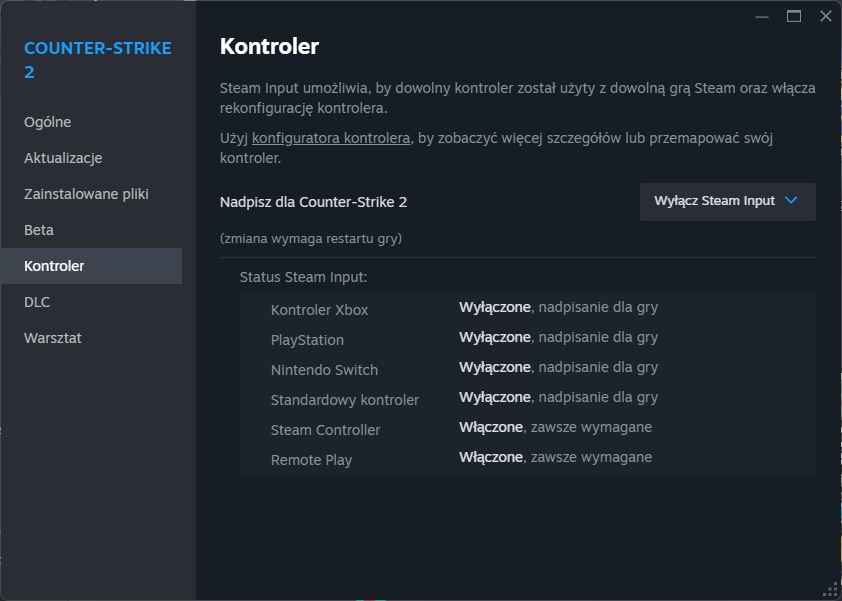Select the Kontroler sidebar item
Screen dimensions: 842x601
point(54,266)
